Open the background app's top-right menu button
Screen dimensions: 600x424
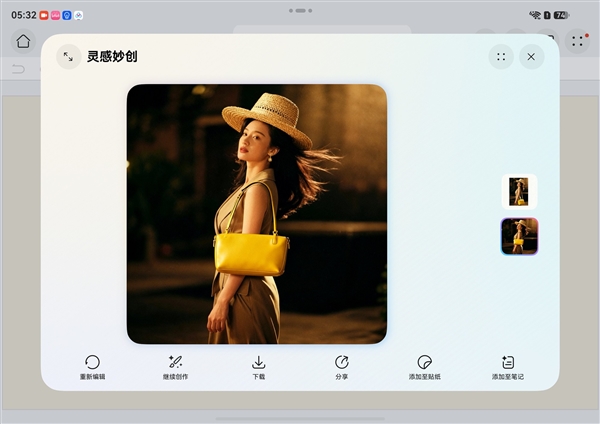(x=577, y=41)
